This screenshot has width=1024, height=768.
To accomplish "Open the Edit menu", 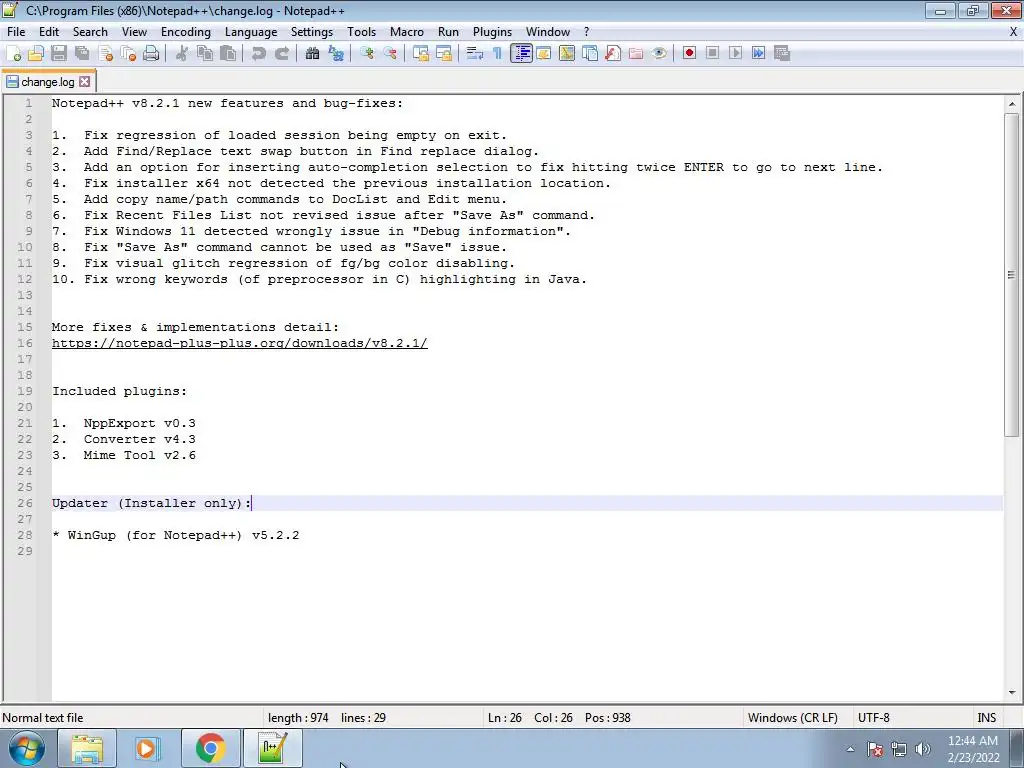I will [49, 32].
